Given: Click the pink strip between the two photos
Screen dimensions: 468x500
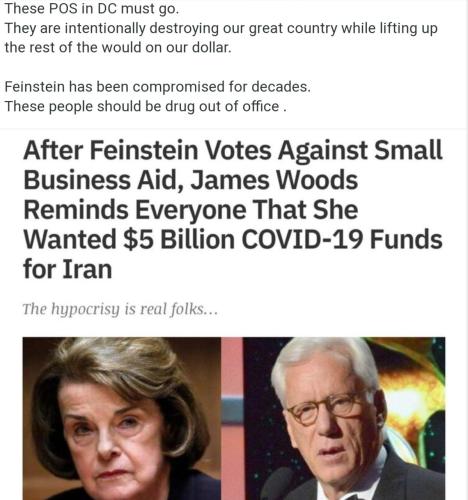Looking at the screenshot, I should pyautogui.click(x=232, y=418).
